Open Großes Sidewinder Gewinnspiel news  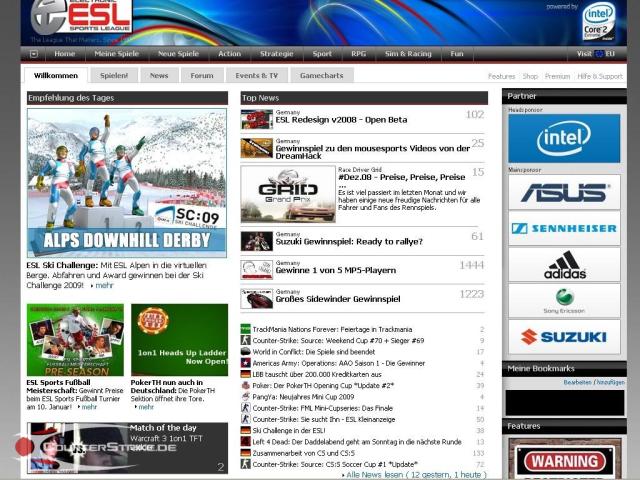pyautogui.click(x=338, y=299)
